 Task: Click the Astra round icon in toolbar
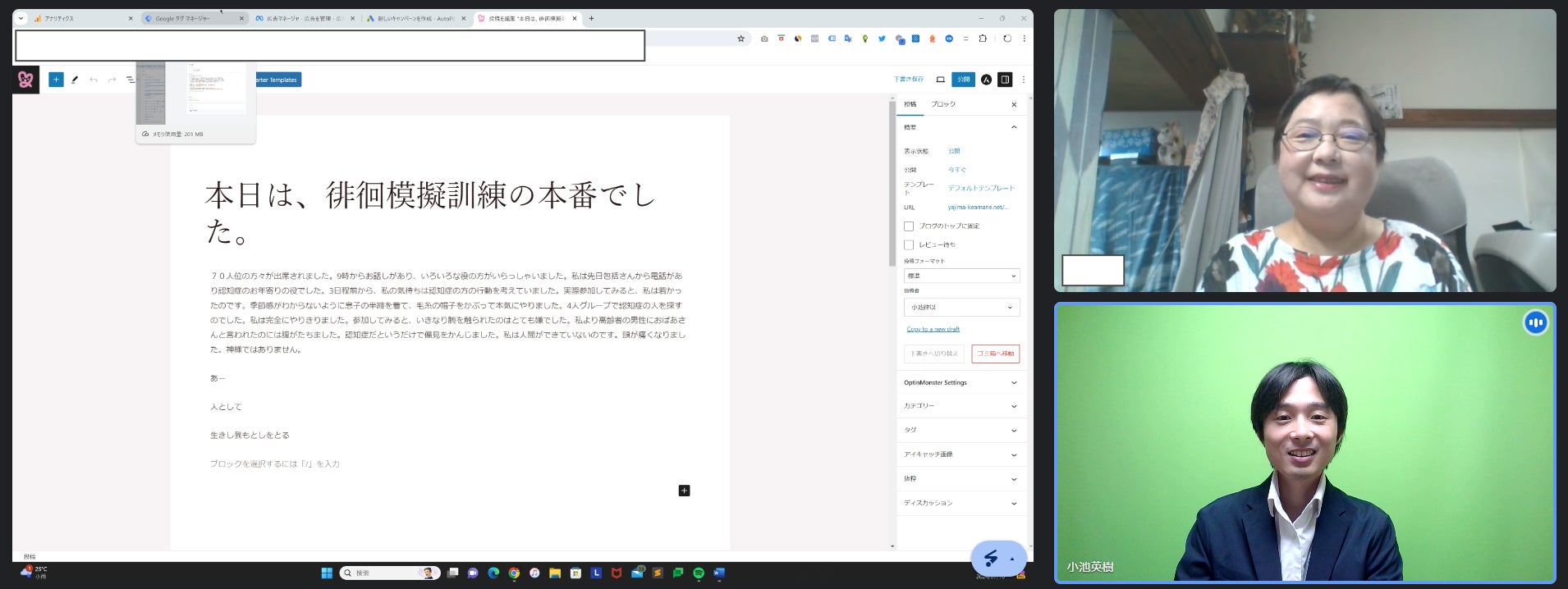986,80
